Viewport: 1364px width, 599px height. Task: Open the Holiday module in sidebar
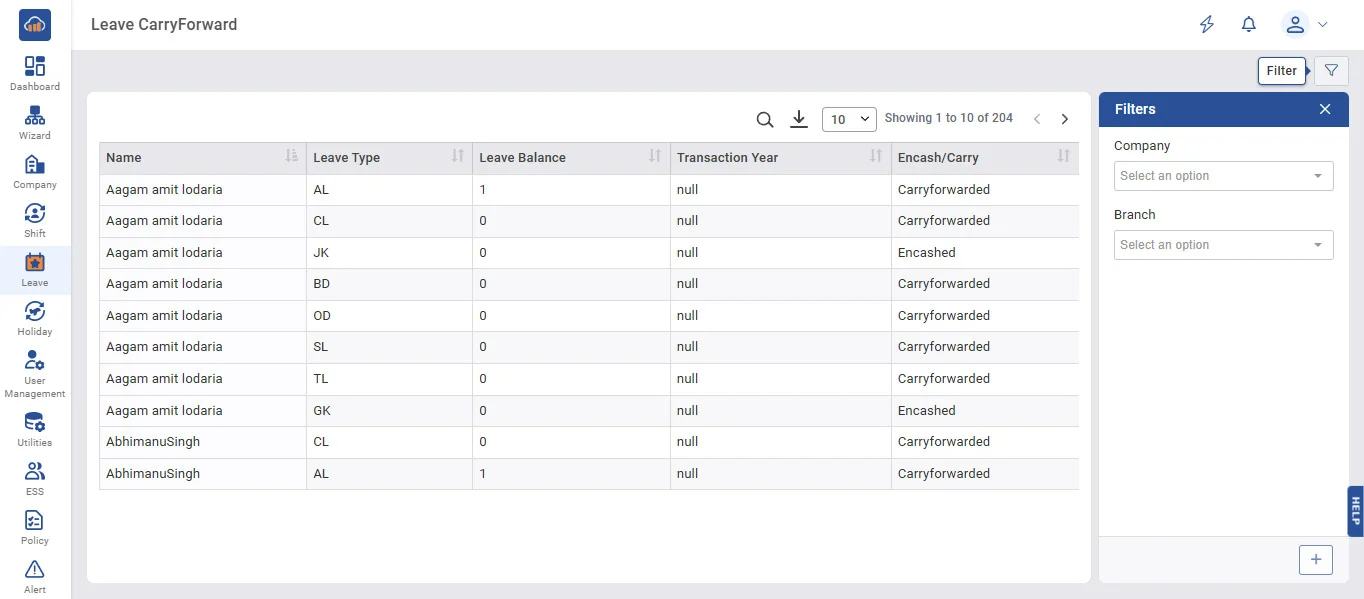[35, 318]
